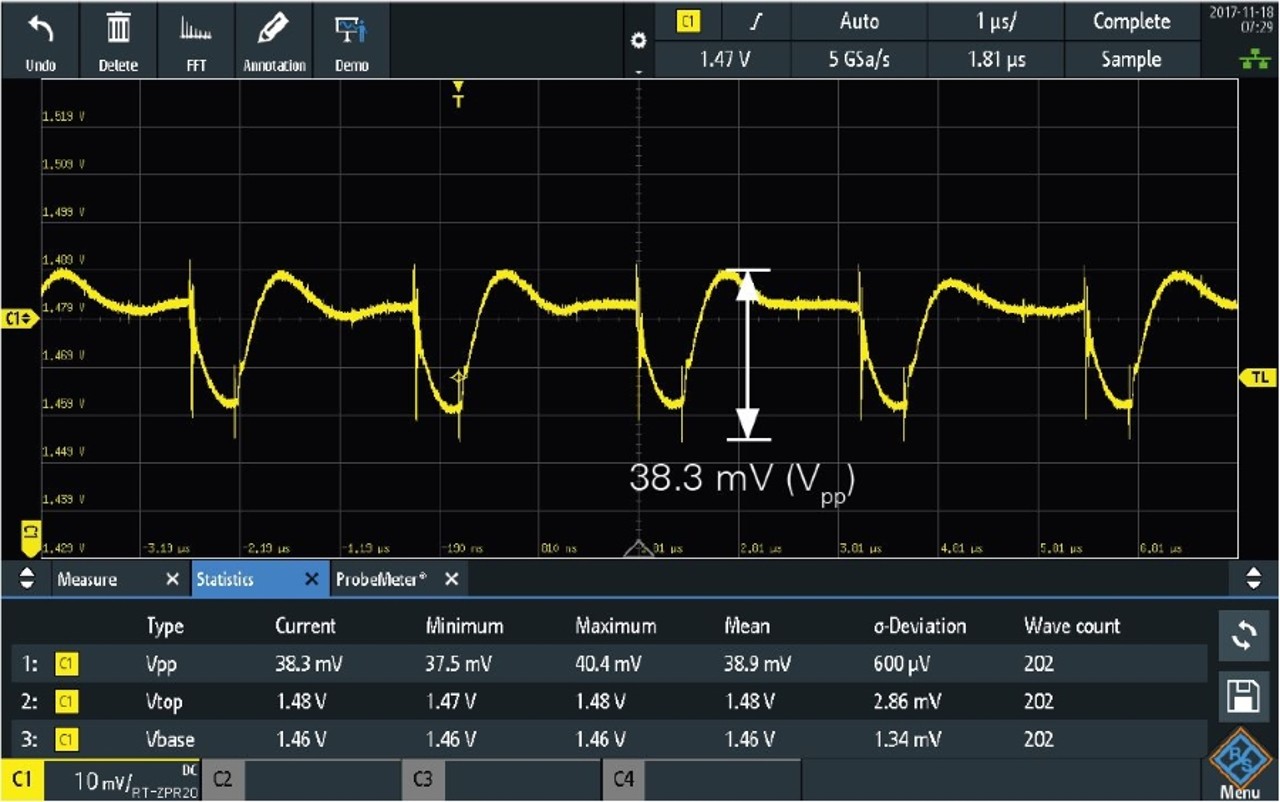Click the Mean column header
The height and width of the screenshot is (802, 1280).
click(747, 627)
